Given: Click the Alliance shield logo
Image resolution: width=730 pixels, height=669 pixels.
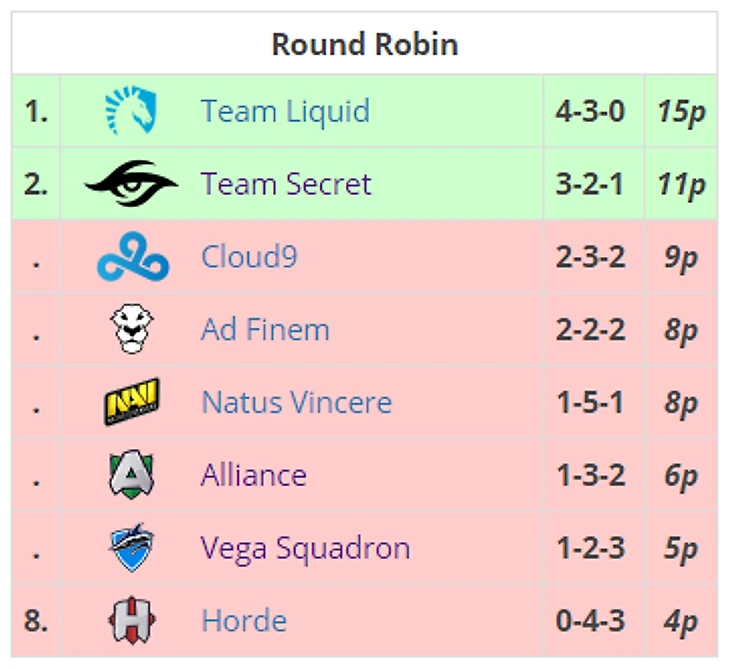Looking at the screenshot, I should click(x=131, y=474).
